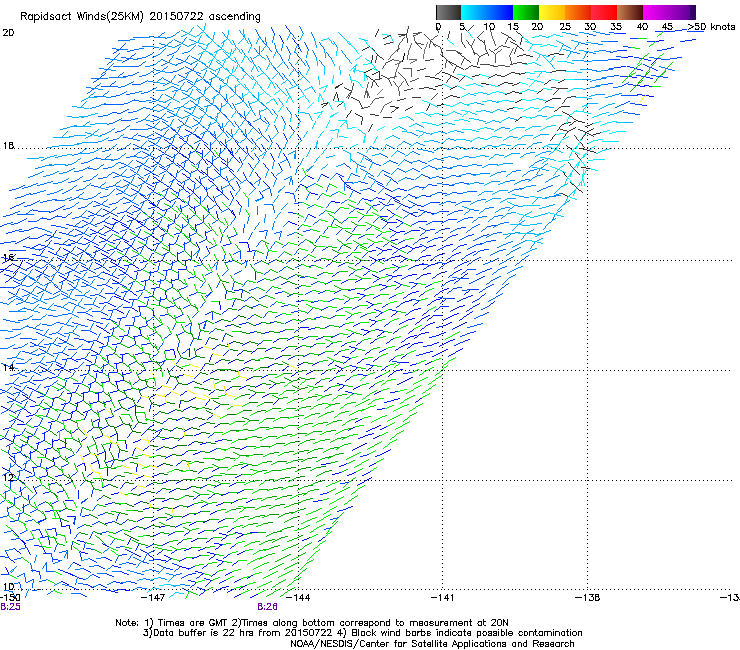Click the purple 8:28 pass time label
Image resolution: width=740 pixels, height=650 pixels.
(x=267, y=607)
